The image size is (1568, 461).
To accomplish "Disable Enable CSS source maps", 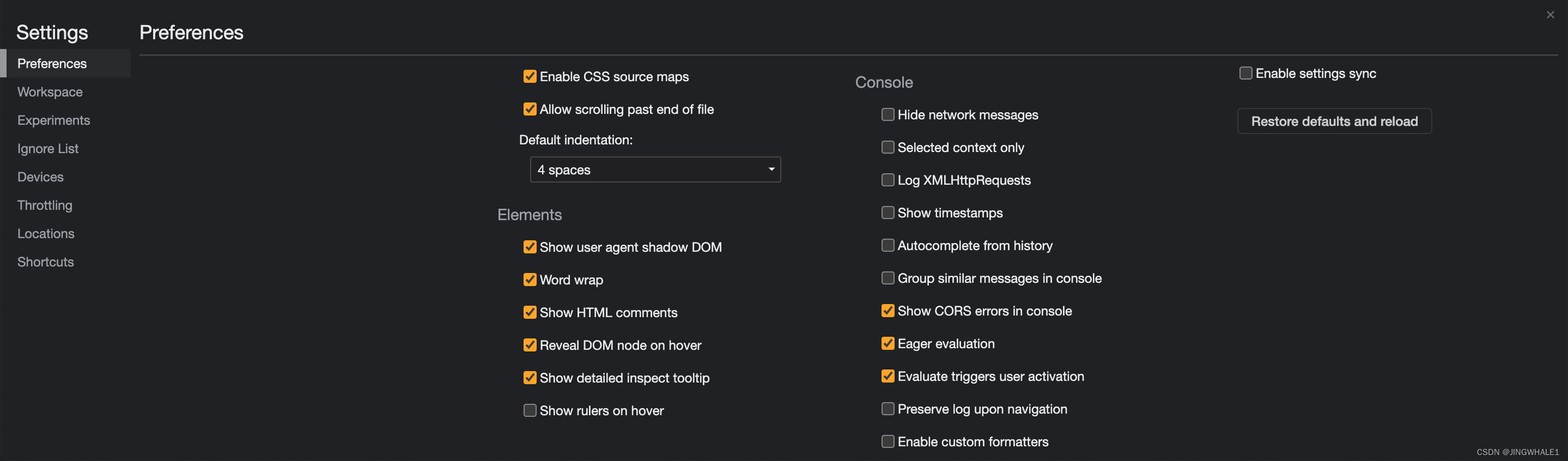I will point(530,76).
